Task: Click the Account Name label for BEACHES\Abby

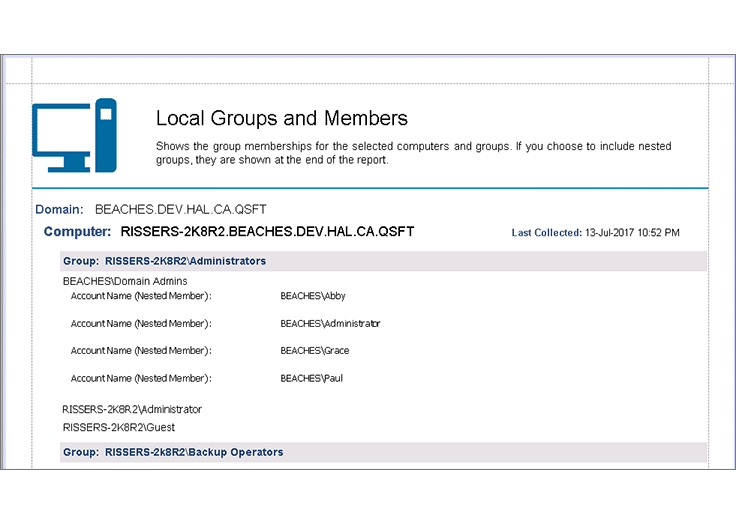Action: pyautogui.click(x=141, y=296)
